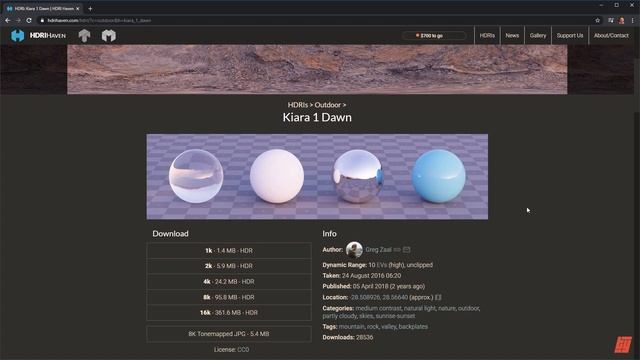Click the '$700 to go' funding progress bar
Screen dimensions: 640x360
tap(434, 36)
